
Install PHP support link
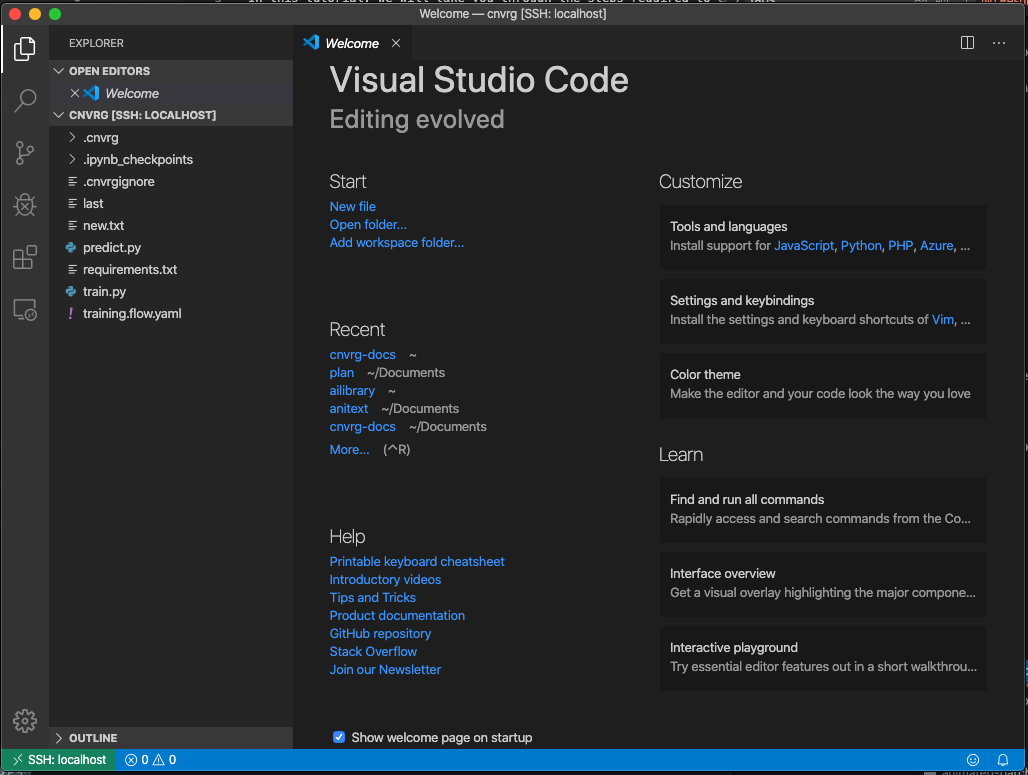coord(900,246)
